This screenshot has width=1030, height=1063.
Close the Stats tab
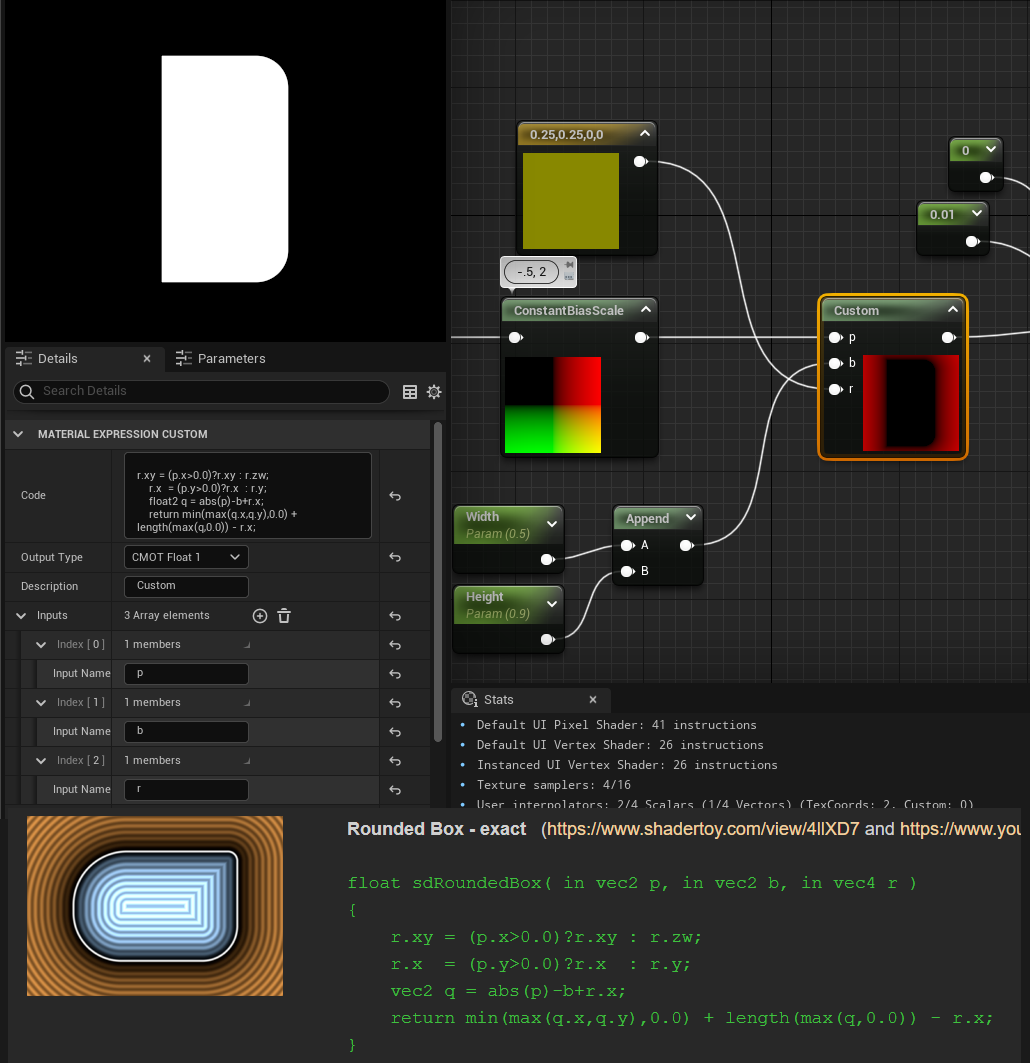tap(593, 700)
